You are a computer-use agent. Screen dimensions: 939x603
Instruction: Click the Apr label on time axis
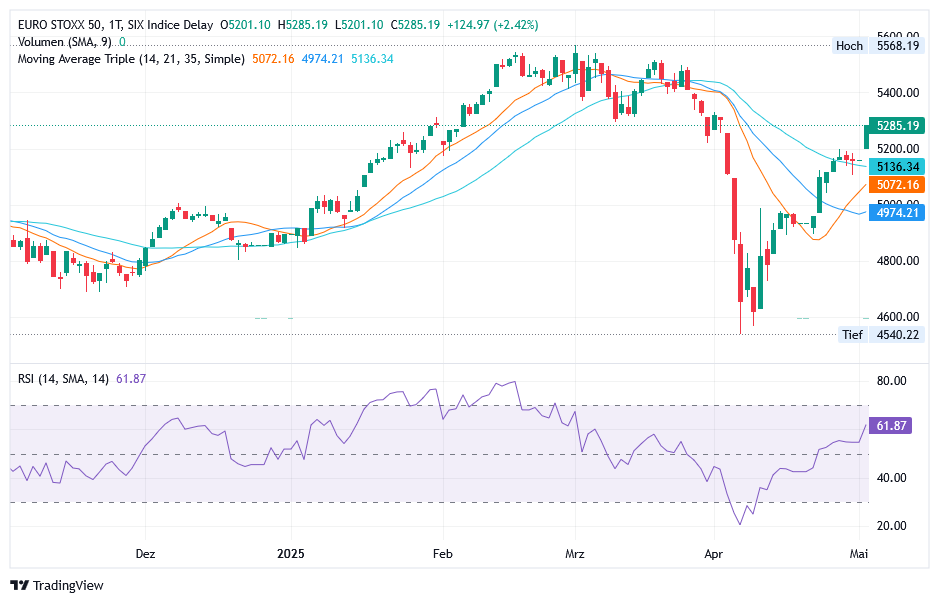(714, 553)
